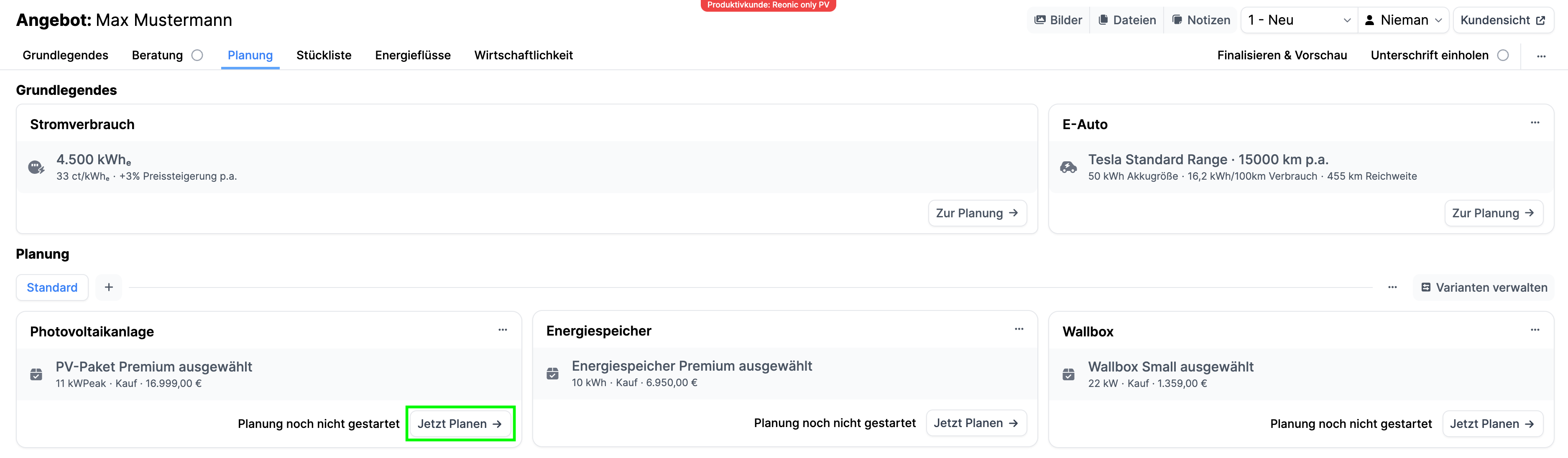Expand the top navigation overflow menu
1568x458 pixels.
(x=1541, y=56)
